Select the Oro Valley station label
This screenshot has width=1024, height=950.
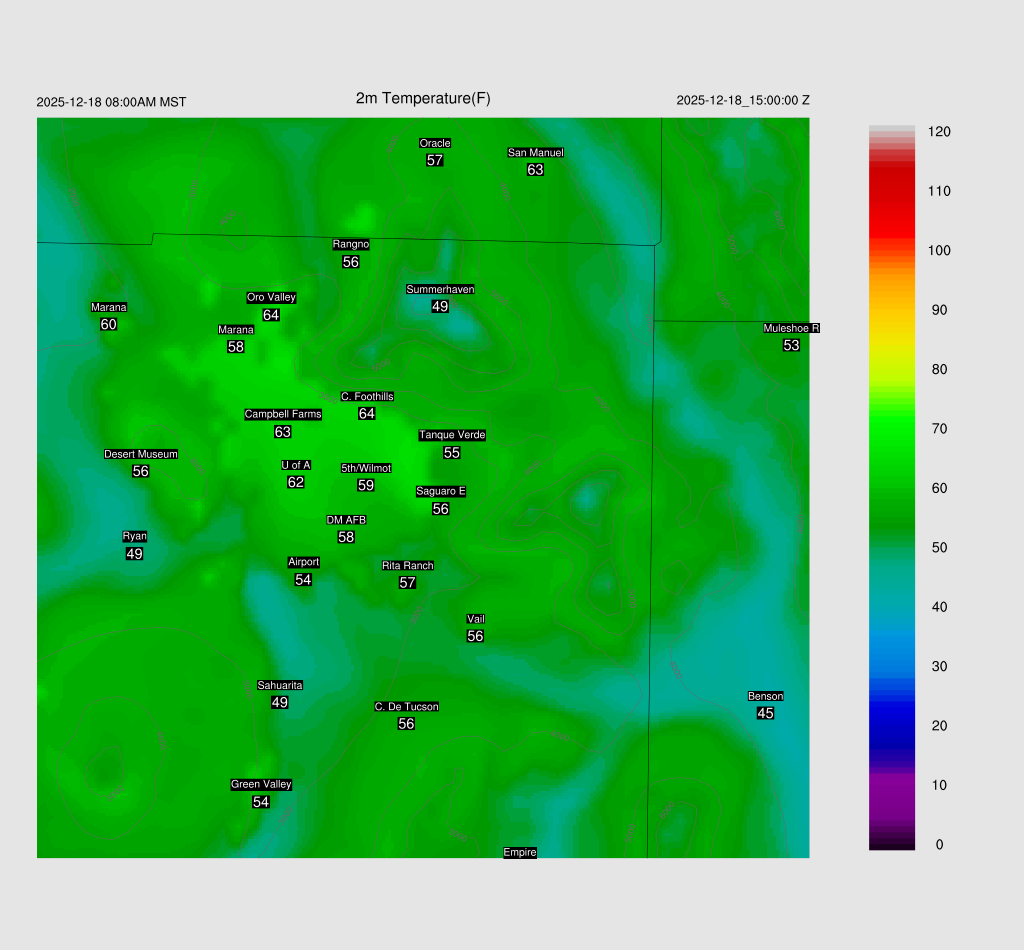(271, 297)
